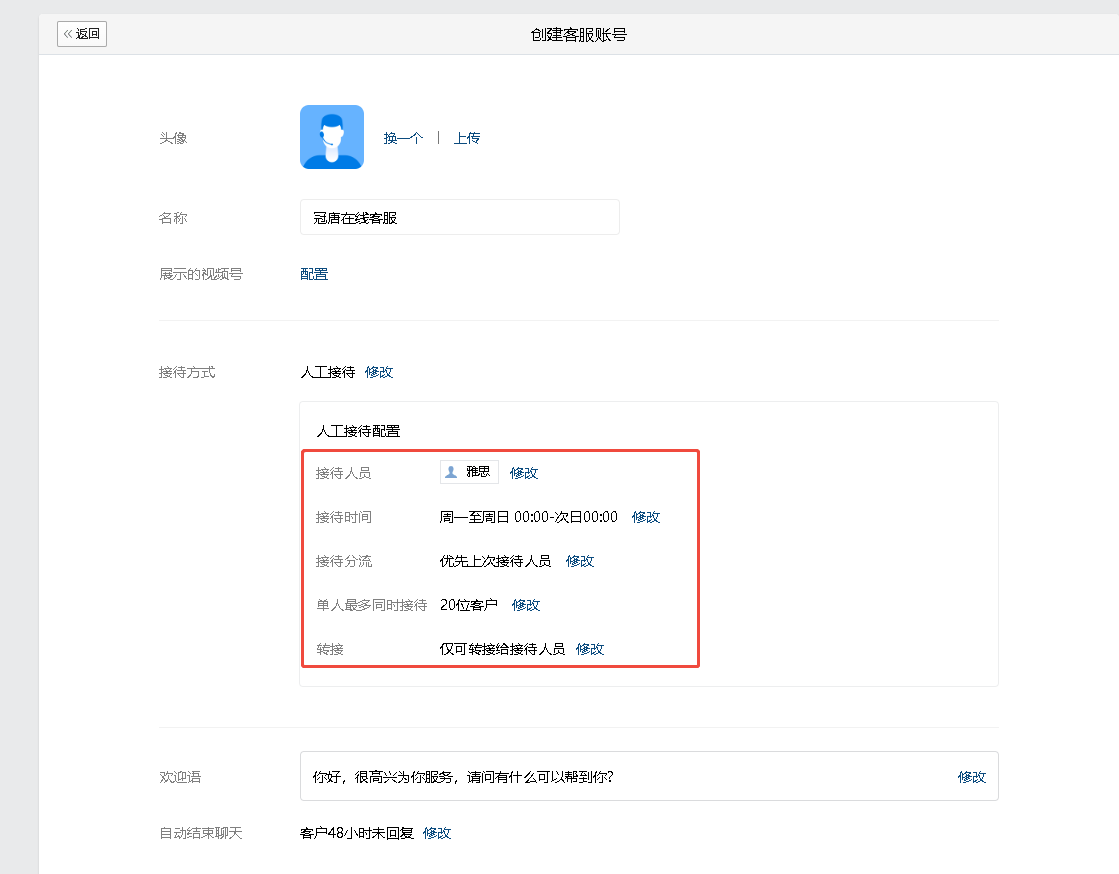Image resolution: width=1119 pixels, height=874 pixels.
Task: Click the 客户48小时未回复 text
Action: (x=357, y=833)
